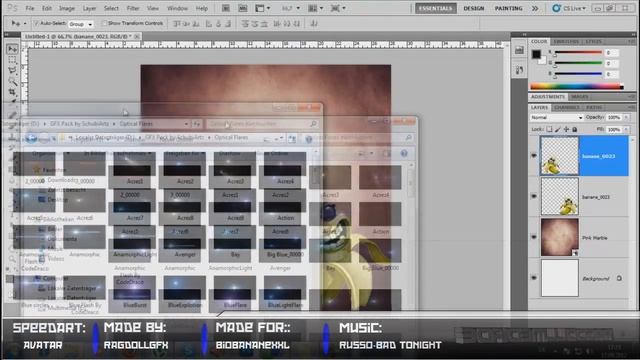
Task: Click the Auto-Align Layers icon
Action: pos(314,24)
